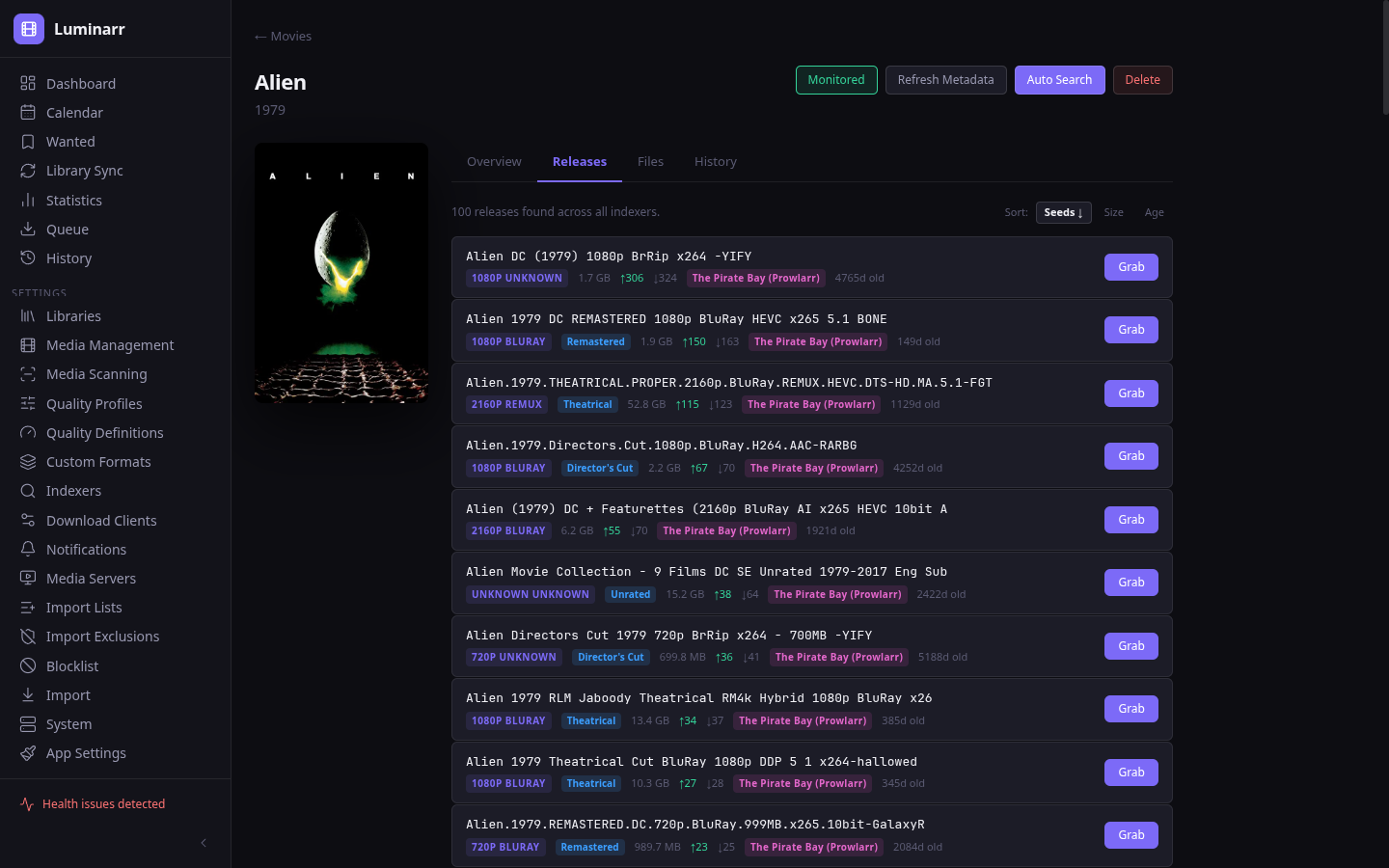Viewport: 1389px width, 868px height.
Task: Collapse the left sidebar
Action: click(203, 842)
